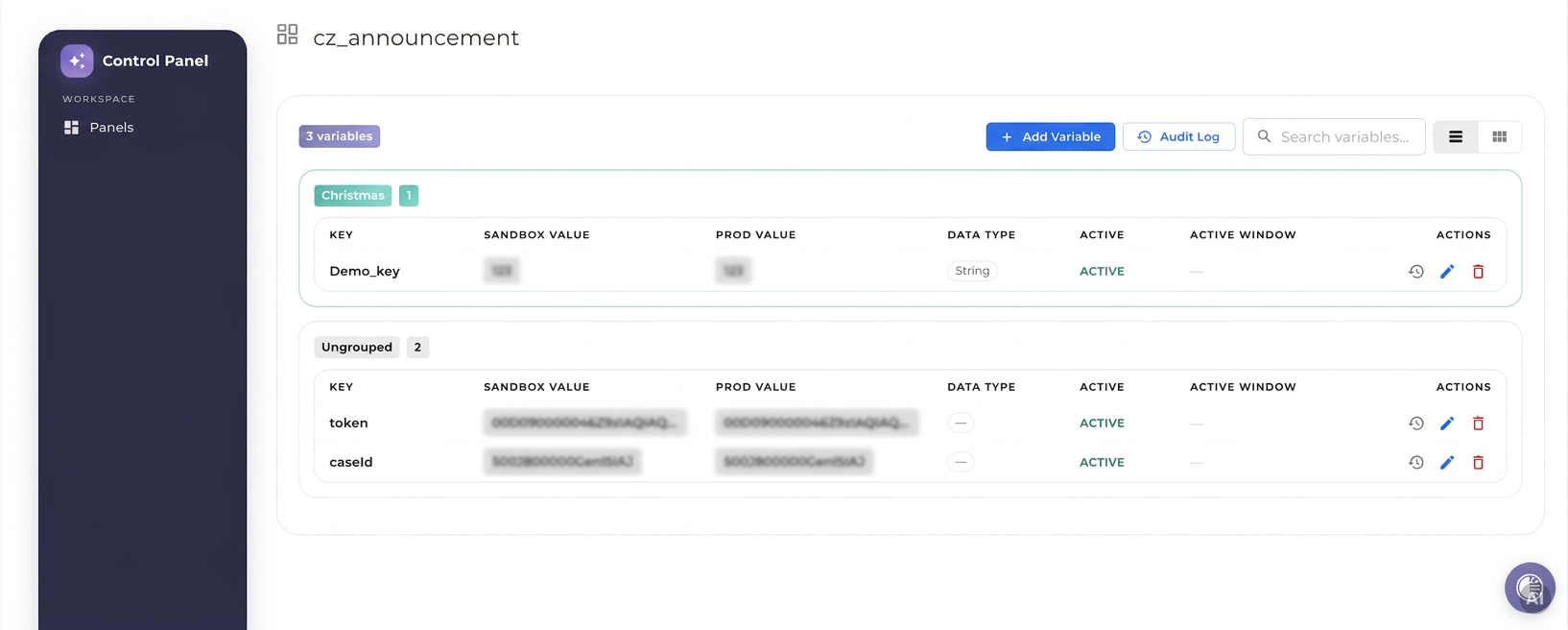Open the Audit Log
1568x630 pixels.
[1178, 137]
